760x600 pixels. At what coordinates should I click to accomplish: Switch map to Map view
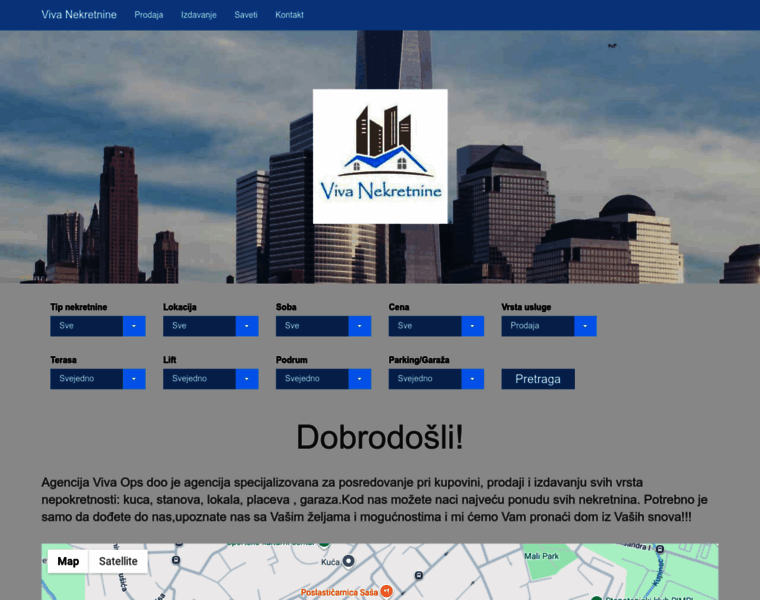[68, 561]
